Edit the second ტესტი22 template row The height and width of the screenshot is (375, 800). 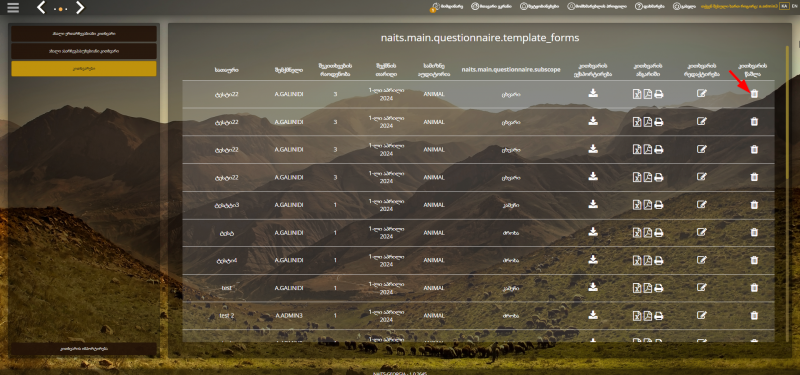(x=702, y=121)
